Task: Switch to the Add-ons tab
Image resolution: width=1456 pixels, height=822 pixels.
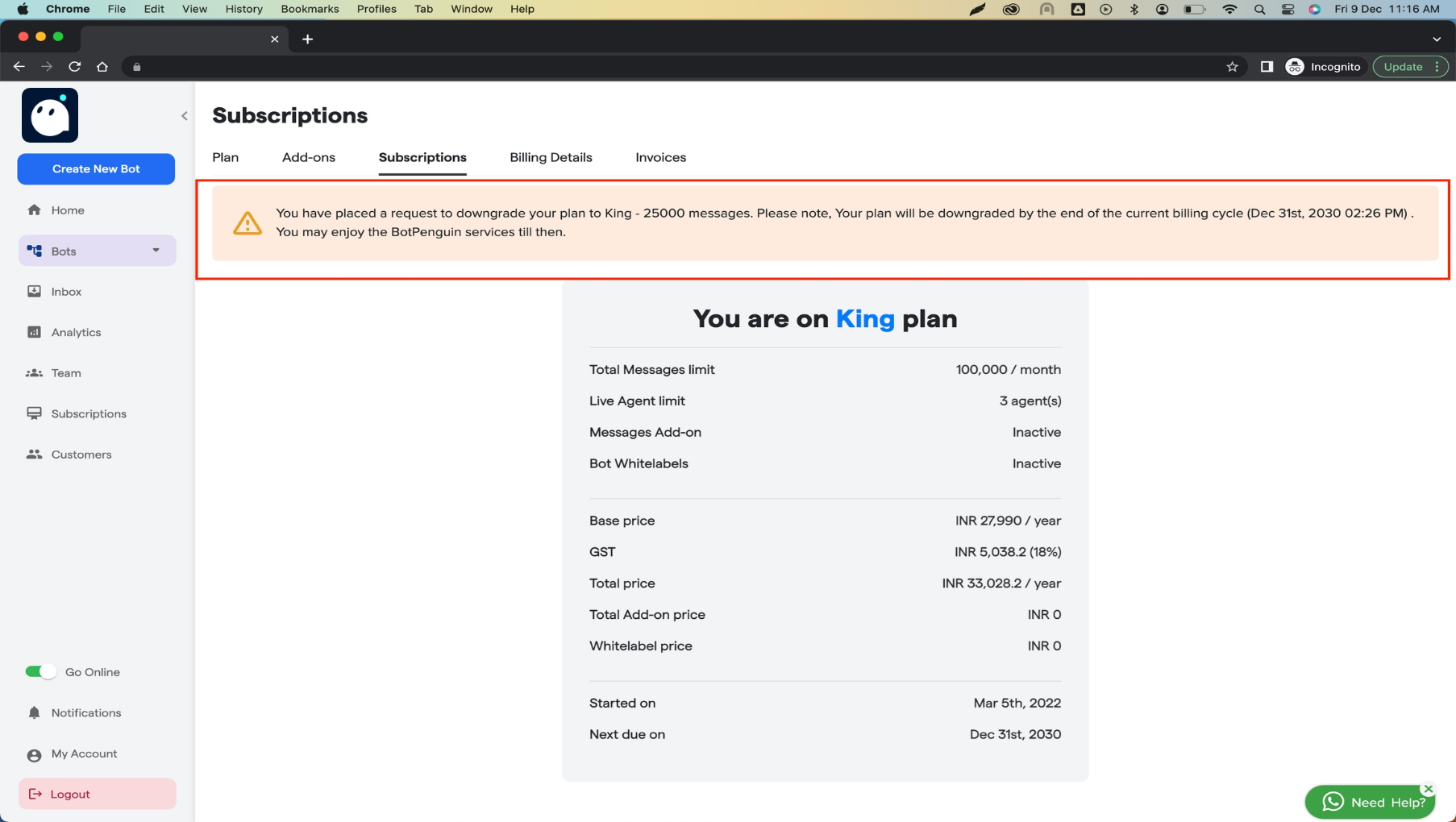Action: coord(309,157)
